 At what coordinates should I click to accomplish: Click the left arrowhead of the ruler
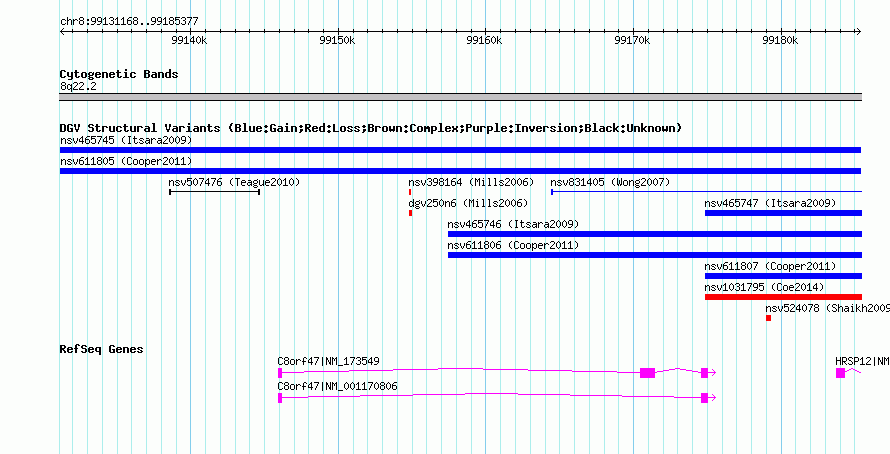point(63,32)
